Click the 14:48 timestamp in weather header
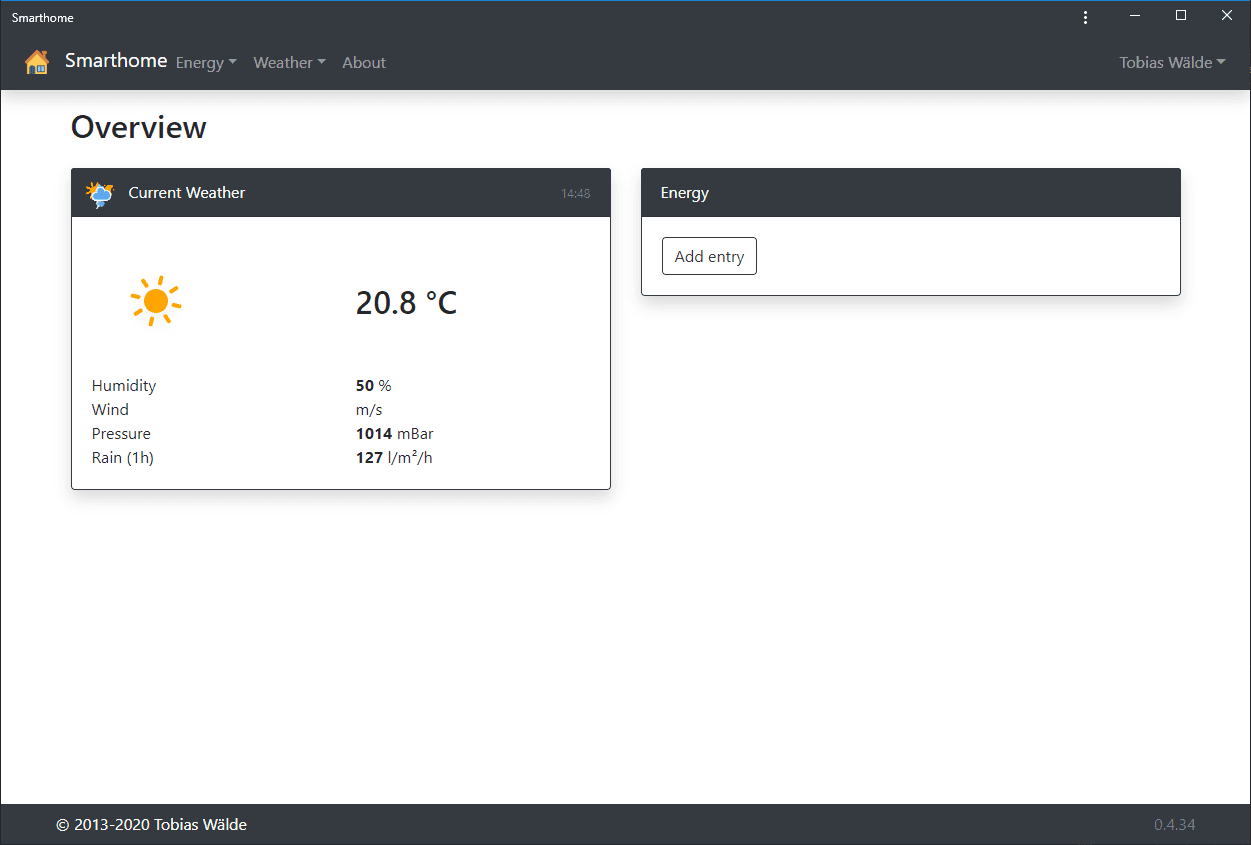This screenshot has width=1251, height=845. point(575,194)
